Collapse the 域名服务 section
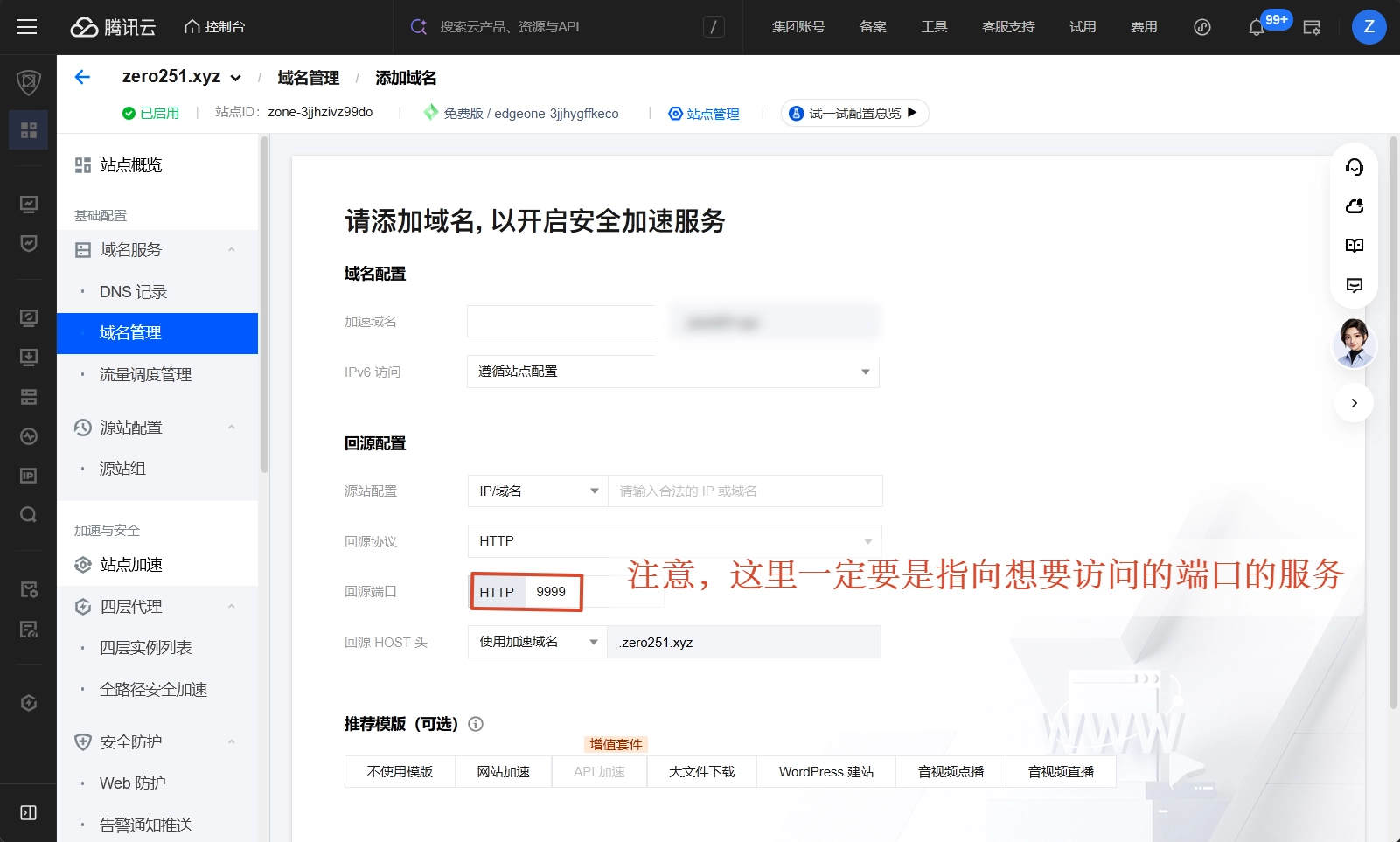This screenshot has height=842, width=1400. (232, 250)
